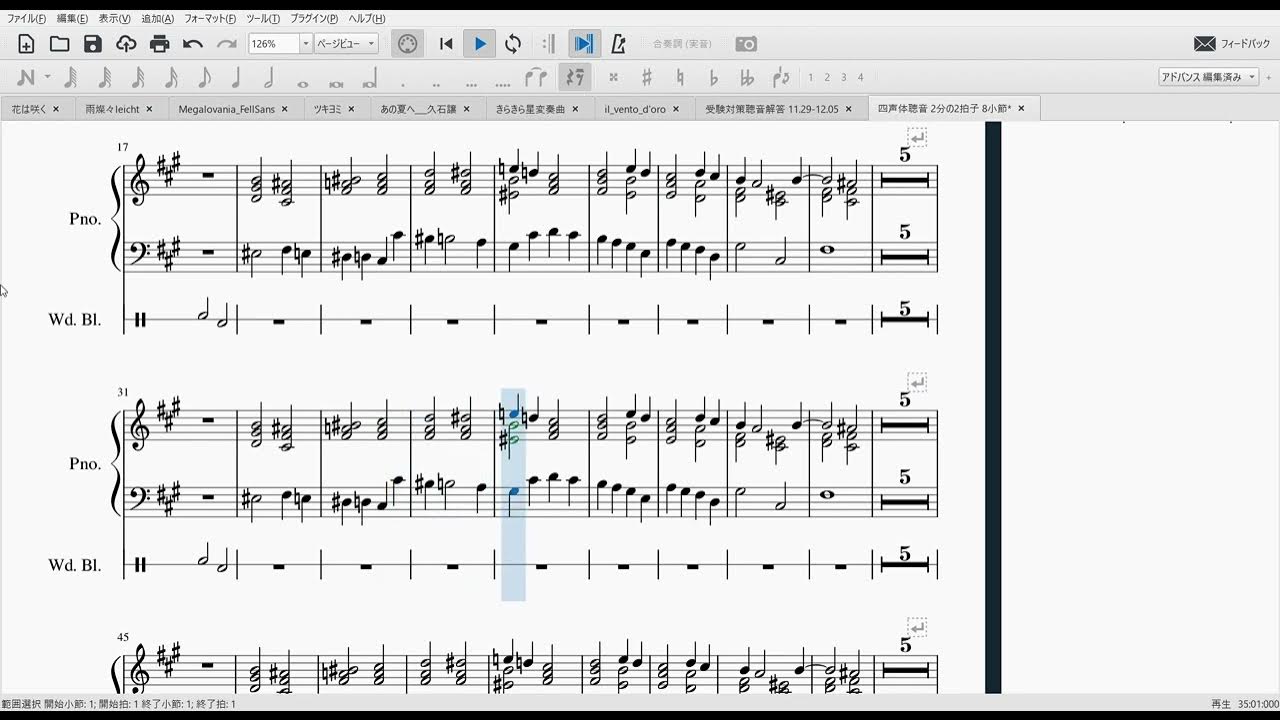Open the ページビュー view mode dropdown
Image resolution: width=1280 pixels, height=720 pixels.
(346, 44)
